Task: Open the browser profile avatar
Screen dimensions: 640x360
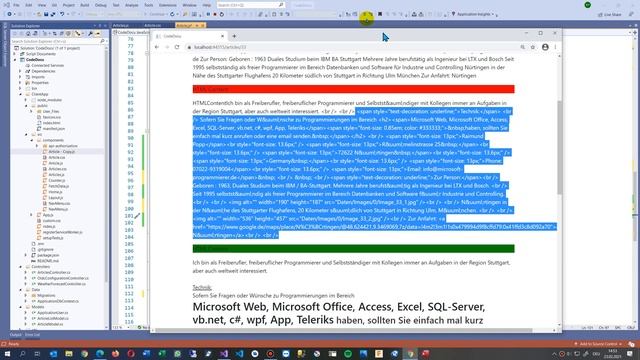Action: pos(545,47)
